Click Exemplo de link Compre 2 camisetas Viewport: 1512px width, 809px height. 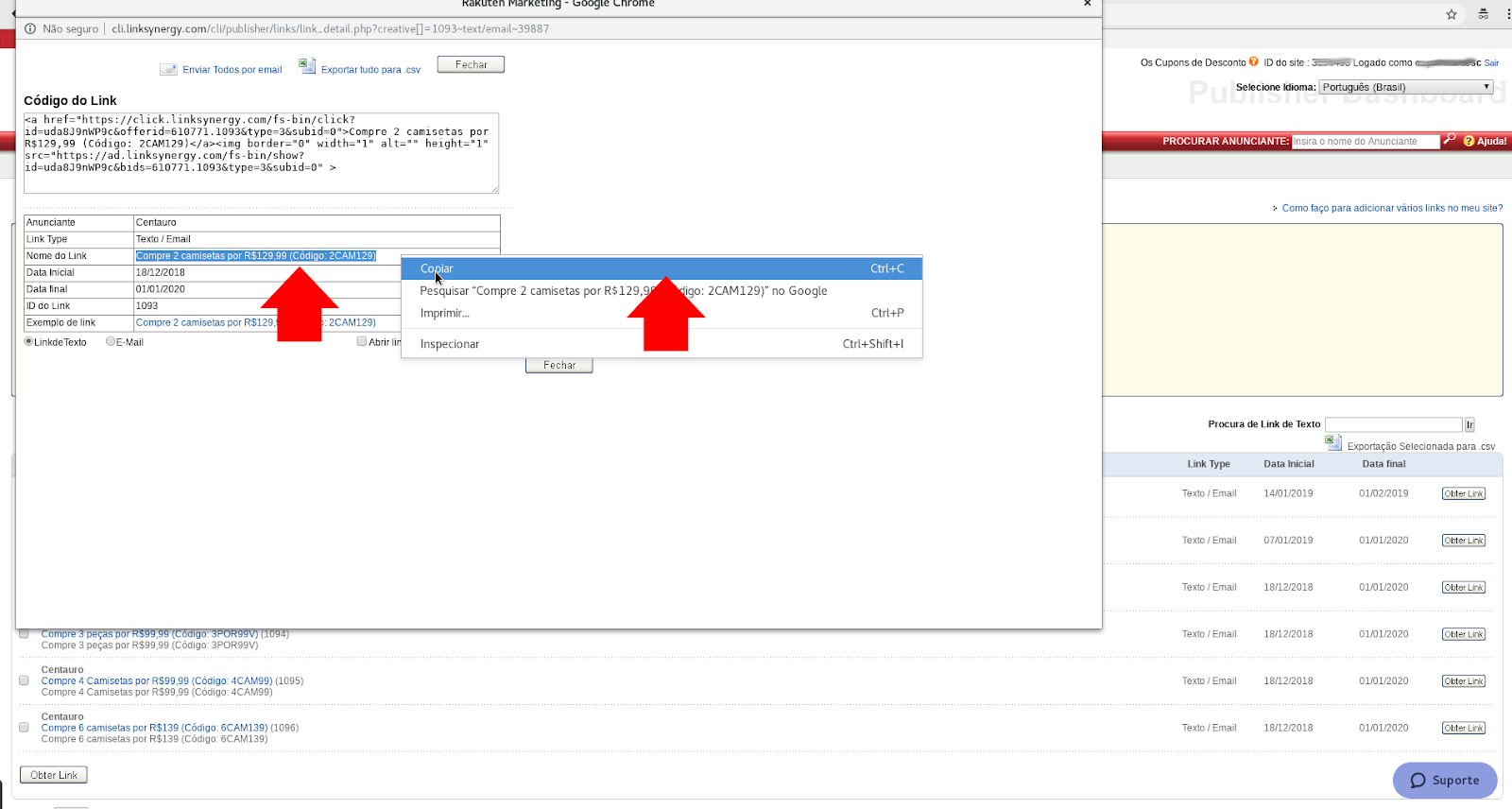click(x=255, y=322)
